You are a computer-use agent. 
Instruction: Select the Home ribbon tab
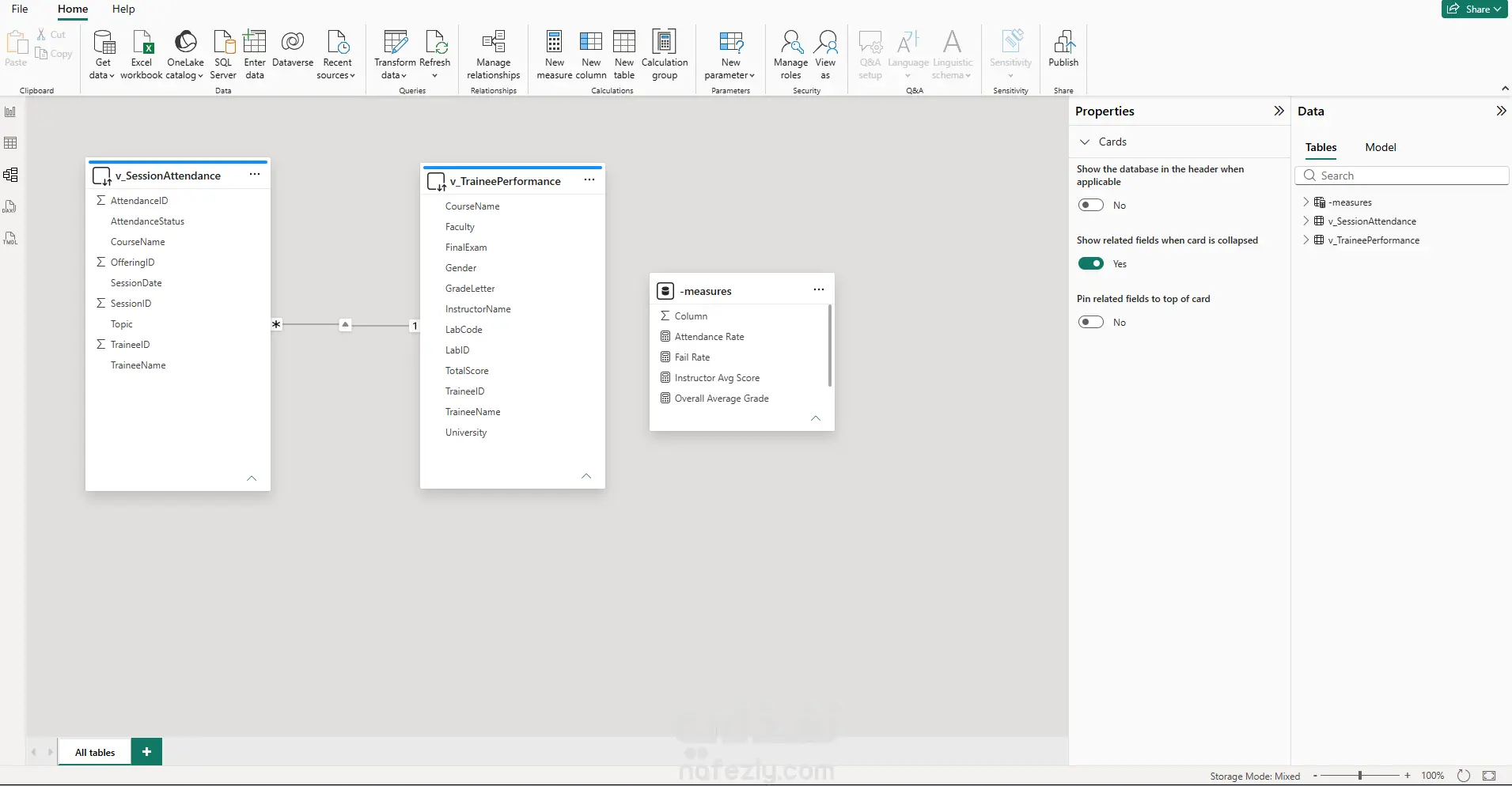pyautogui.click(x=73, y=9)
